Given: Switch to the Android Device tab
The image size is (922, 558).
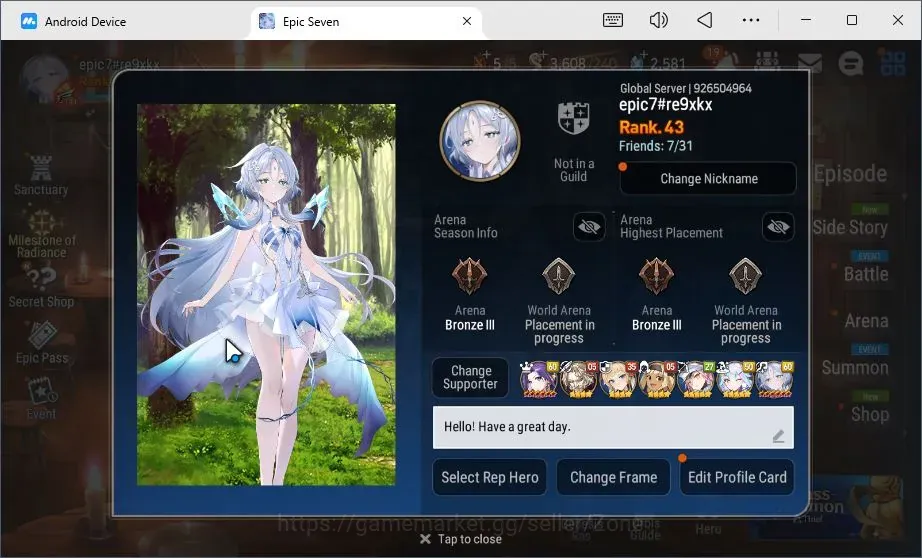Looking at the screenshot, I should [x=74, y=22].
